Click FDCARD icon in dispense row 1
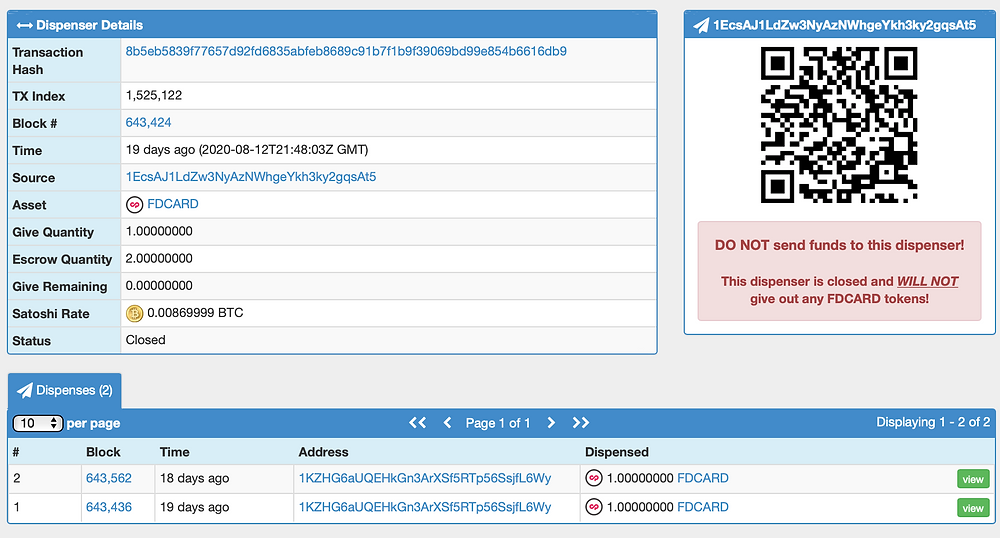 [x=594, y=507]
